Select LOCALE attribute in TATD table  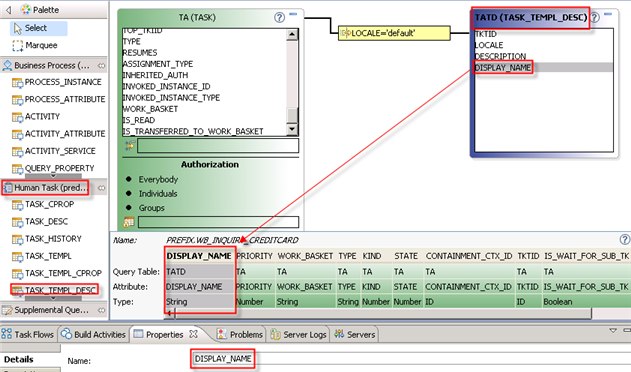pyautogui.click(x=489, y=45)
